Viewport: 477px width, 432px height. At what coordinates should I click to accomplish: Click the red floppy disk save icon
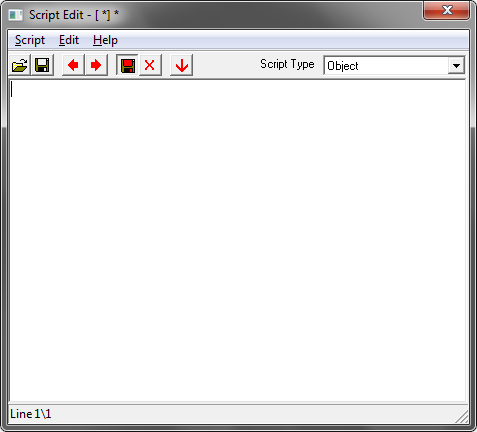(x=127, y=65)
